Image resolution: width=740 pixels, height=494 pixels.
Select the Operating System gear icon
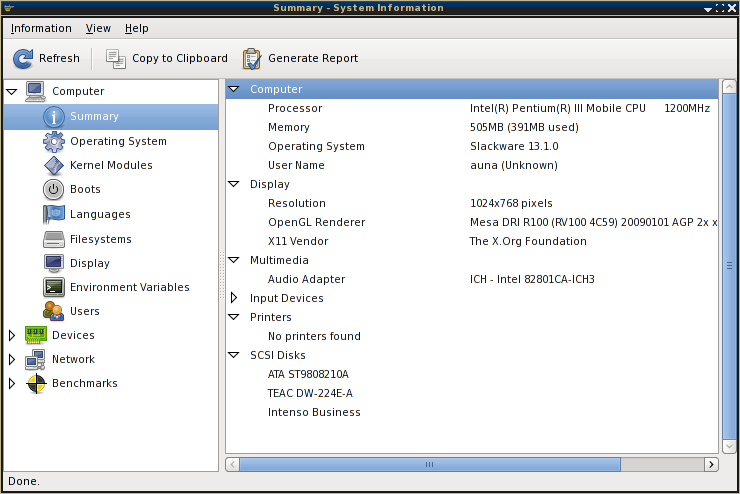point(53,142)
